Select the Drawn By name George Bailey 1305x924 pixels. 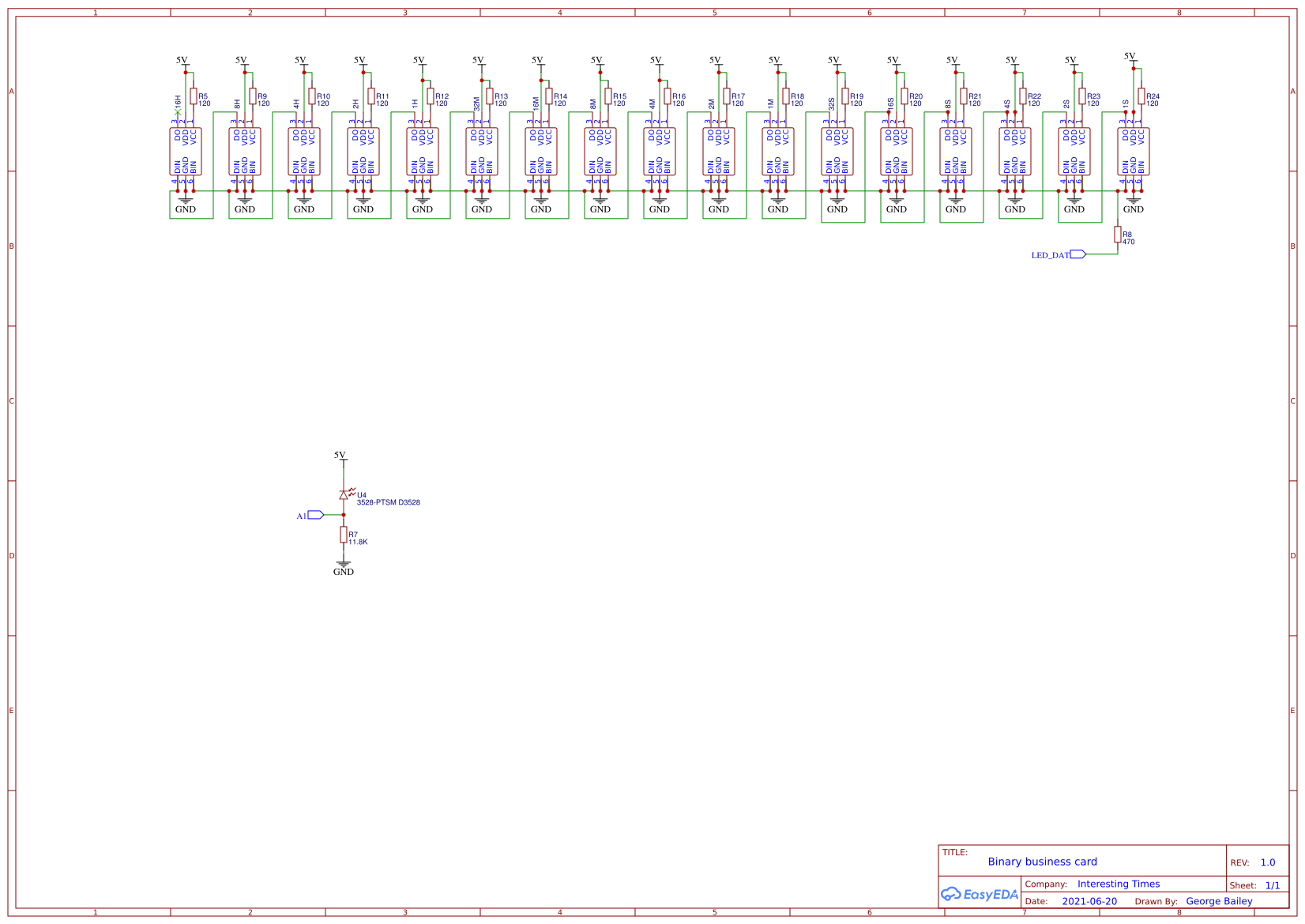(1219, 901)
